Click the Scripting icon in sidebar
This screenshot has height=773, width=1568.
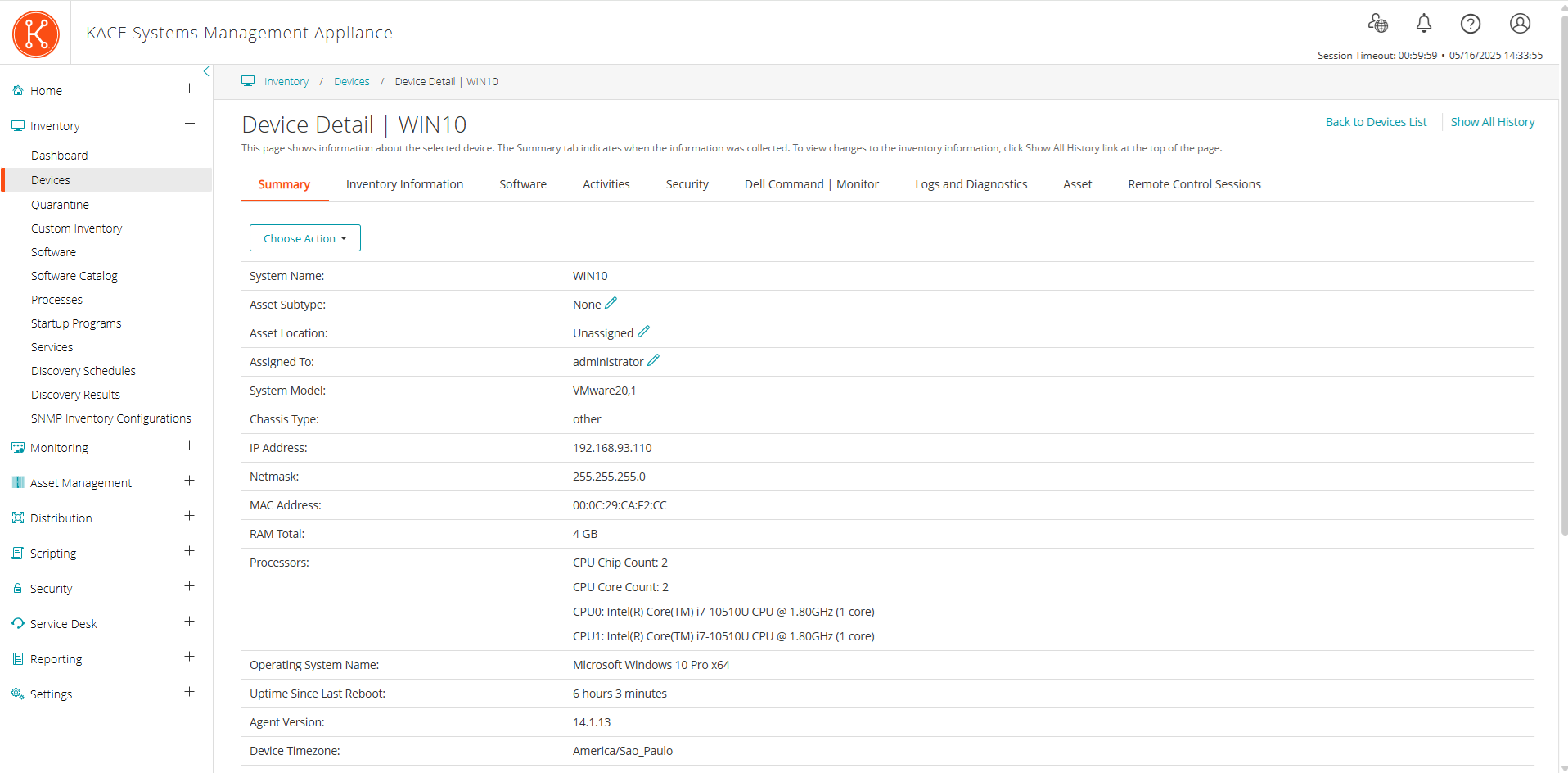(18, 554)
